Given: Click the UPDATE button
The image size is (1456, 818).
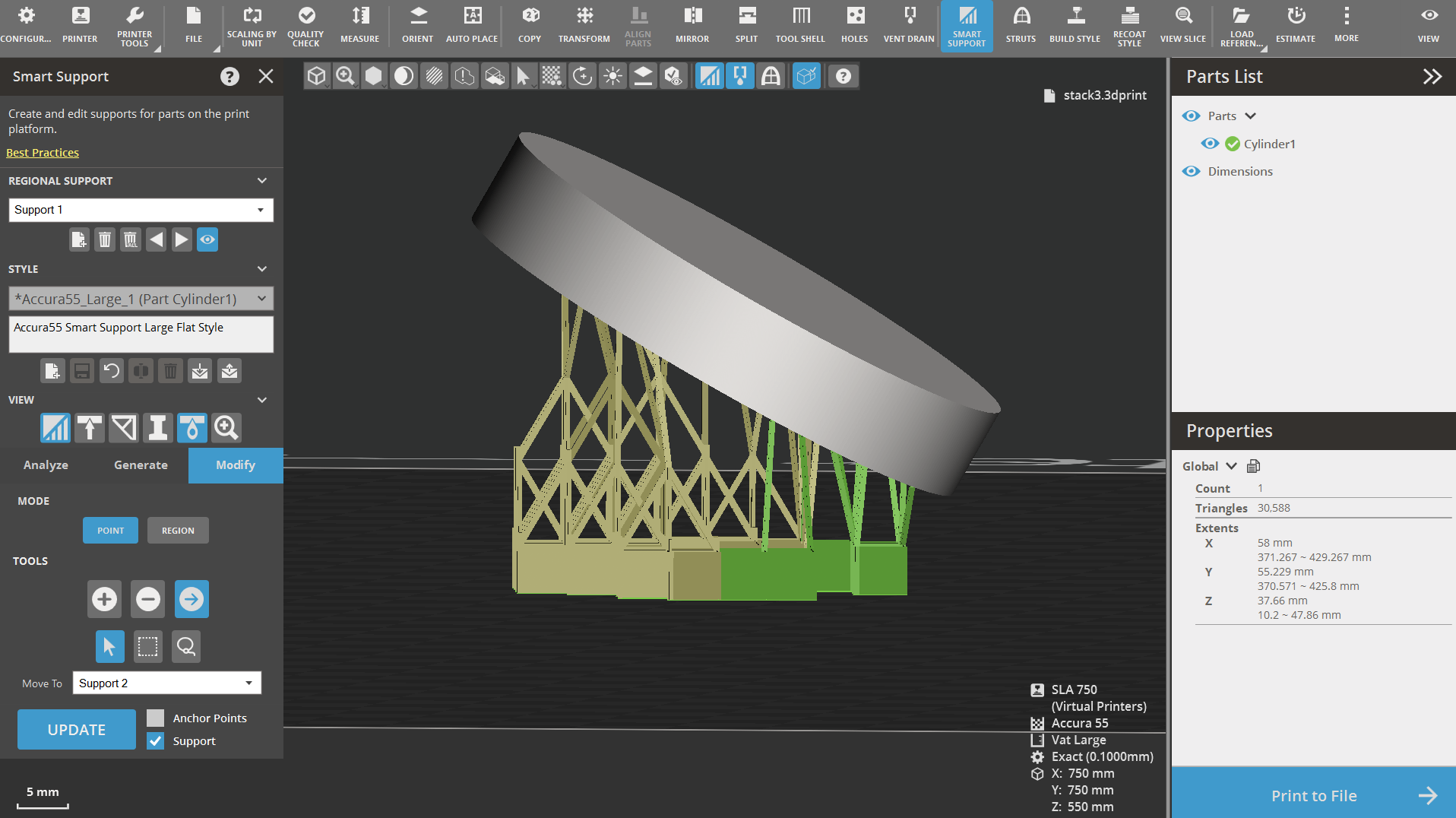Looking at the screenshot, I should [77, 730].
